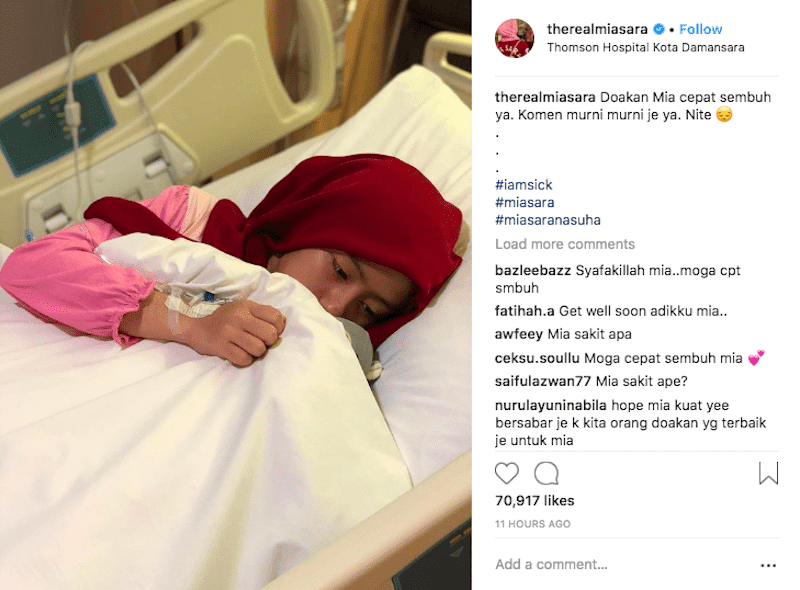Visit bazleebazz commenter profile
The height and width of the screenshot is (590, 800).
(x=533, y=271)
